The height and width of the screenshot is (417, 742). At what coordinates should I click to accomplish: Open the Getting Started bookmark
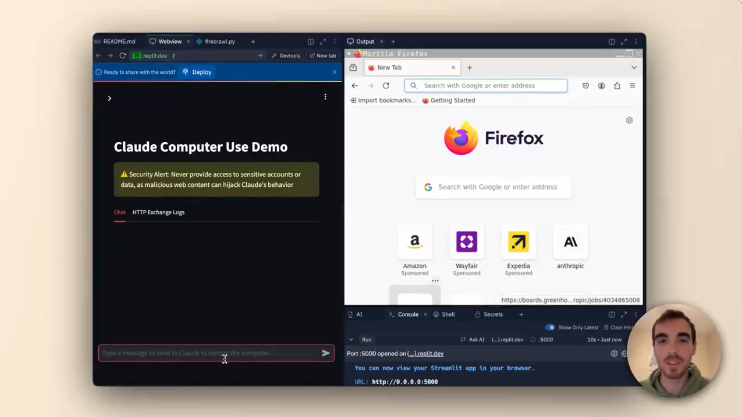click(449, 100)
